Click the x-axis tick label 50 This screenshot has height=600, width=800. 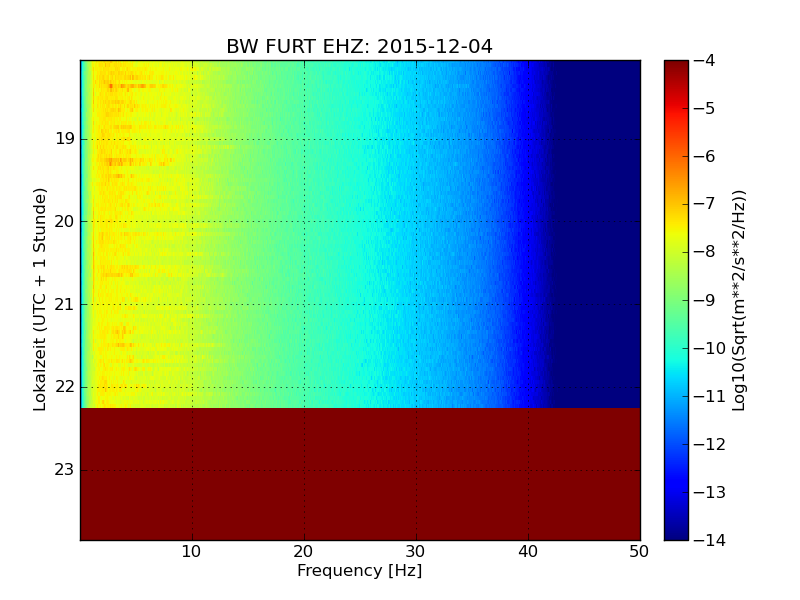click(639, 552)
